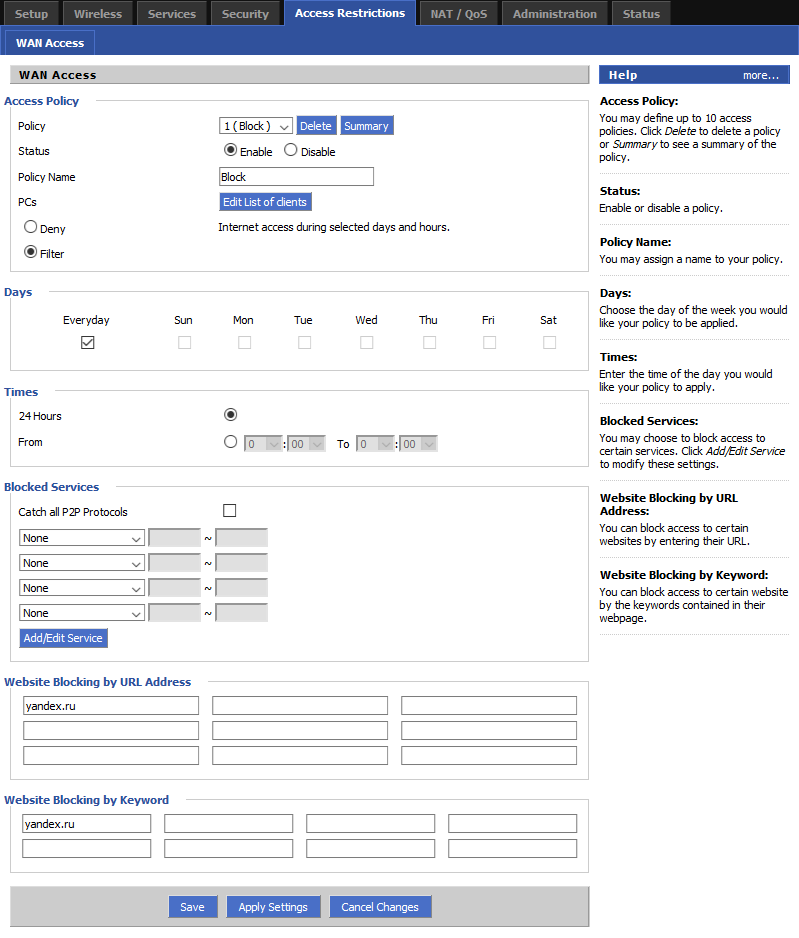Delete the current access policy
799x938 pixels.
tap(316, 126)
